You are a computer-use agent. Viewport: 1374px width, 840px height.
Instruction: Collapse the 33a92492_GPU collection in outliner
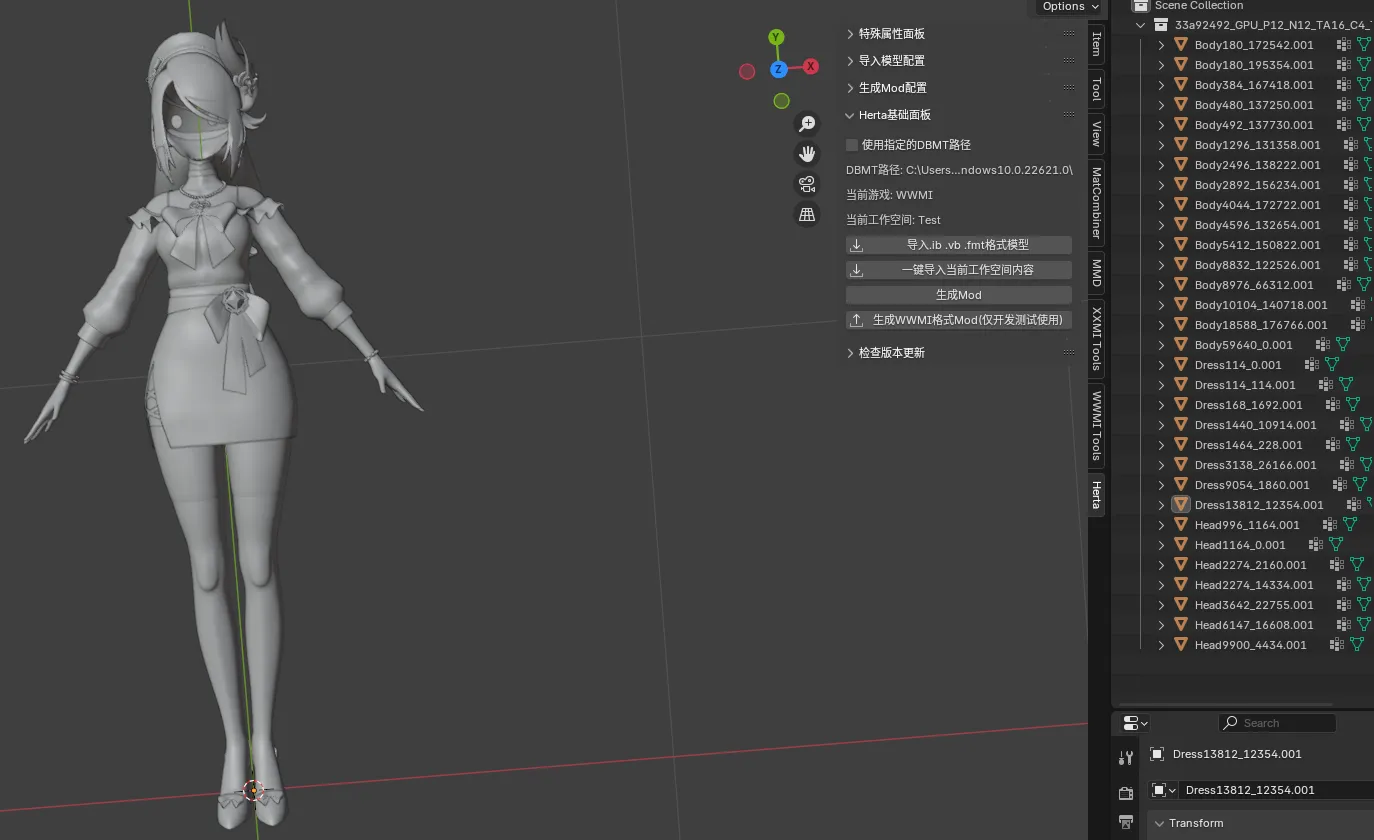pyautogui.click(x=1141, y=25)
